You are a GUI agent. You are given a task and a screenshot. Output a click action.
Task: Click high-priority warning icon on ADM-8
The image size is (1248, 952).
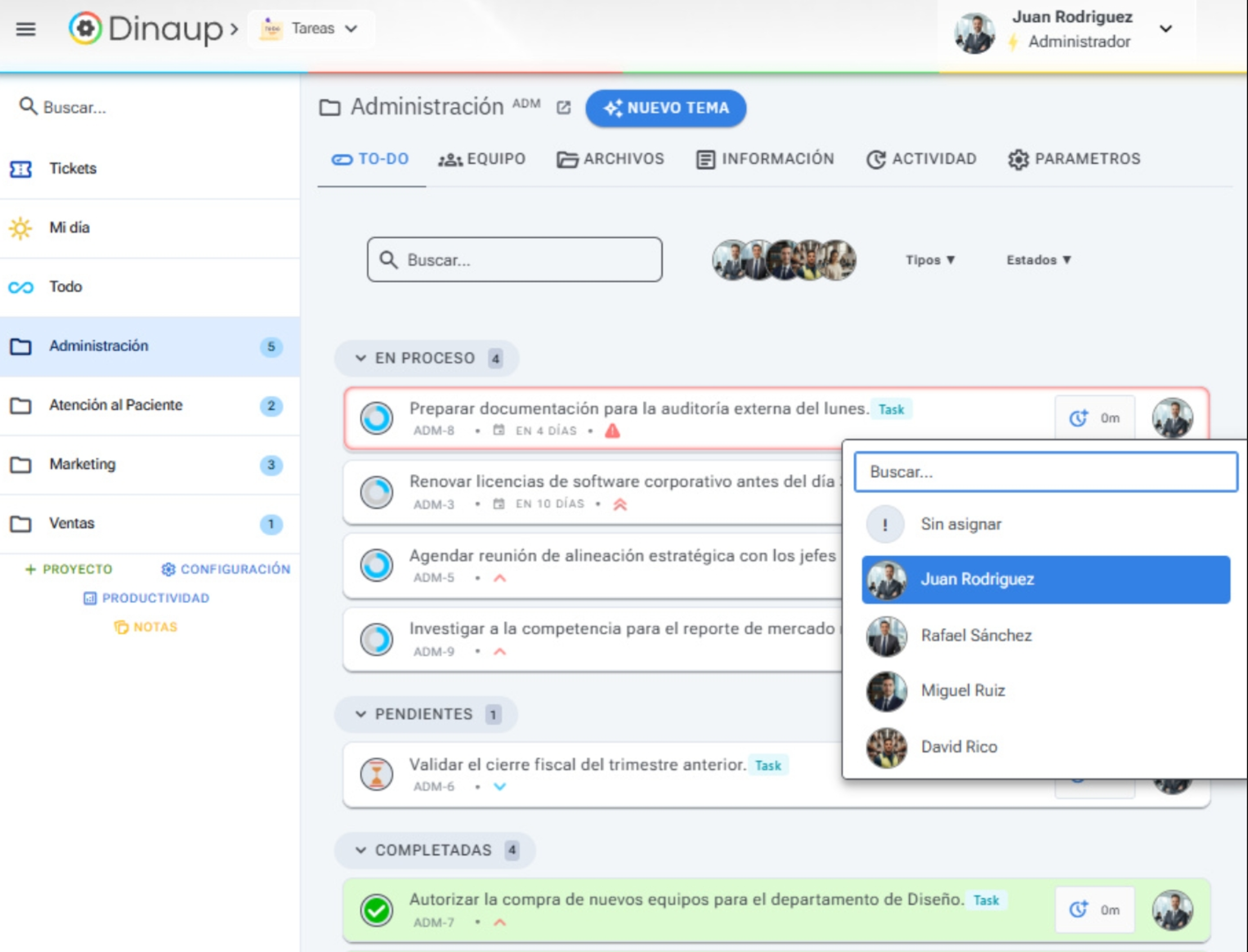coord(612,431)
